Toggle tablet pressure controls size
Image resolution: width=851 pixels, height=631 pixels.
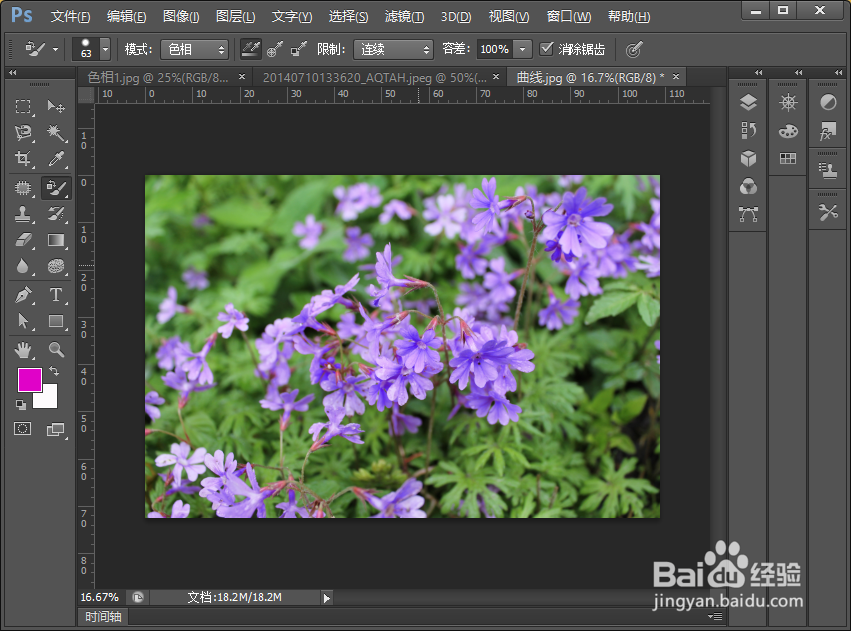coord(634,49)
